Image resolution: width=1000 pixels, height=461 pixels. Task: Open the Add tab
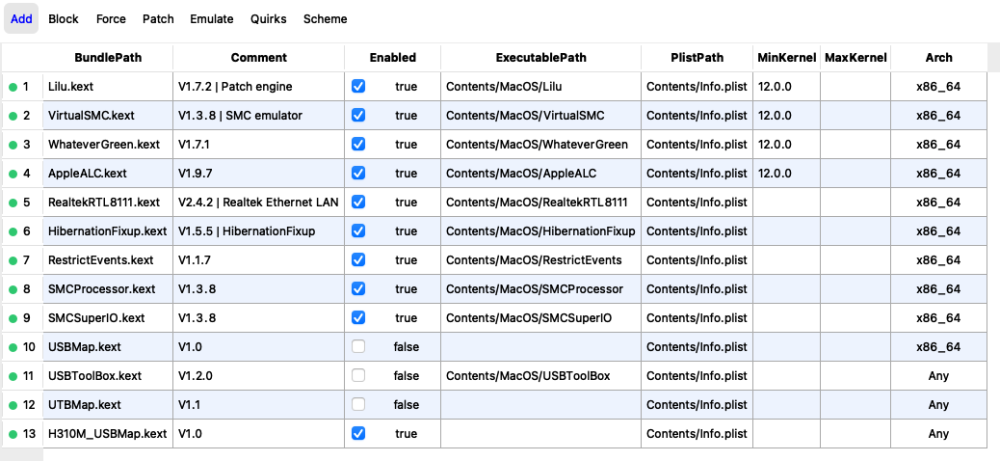21,18
